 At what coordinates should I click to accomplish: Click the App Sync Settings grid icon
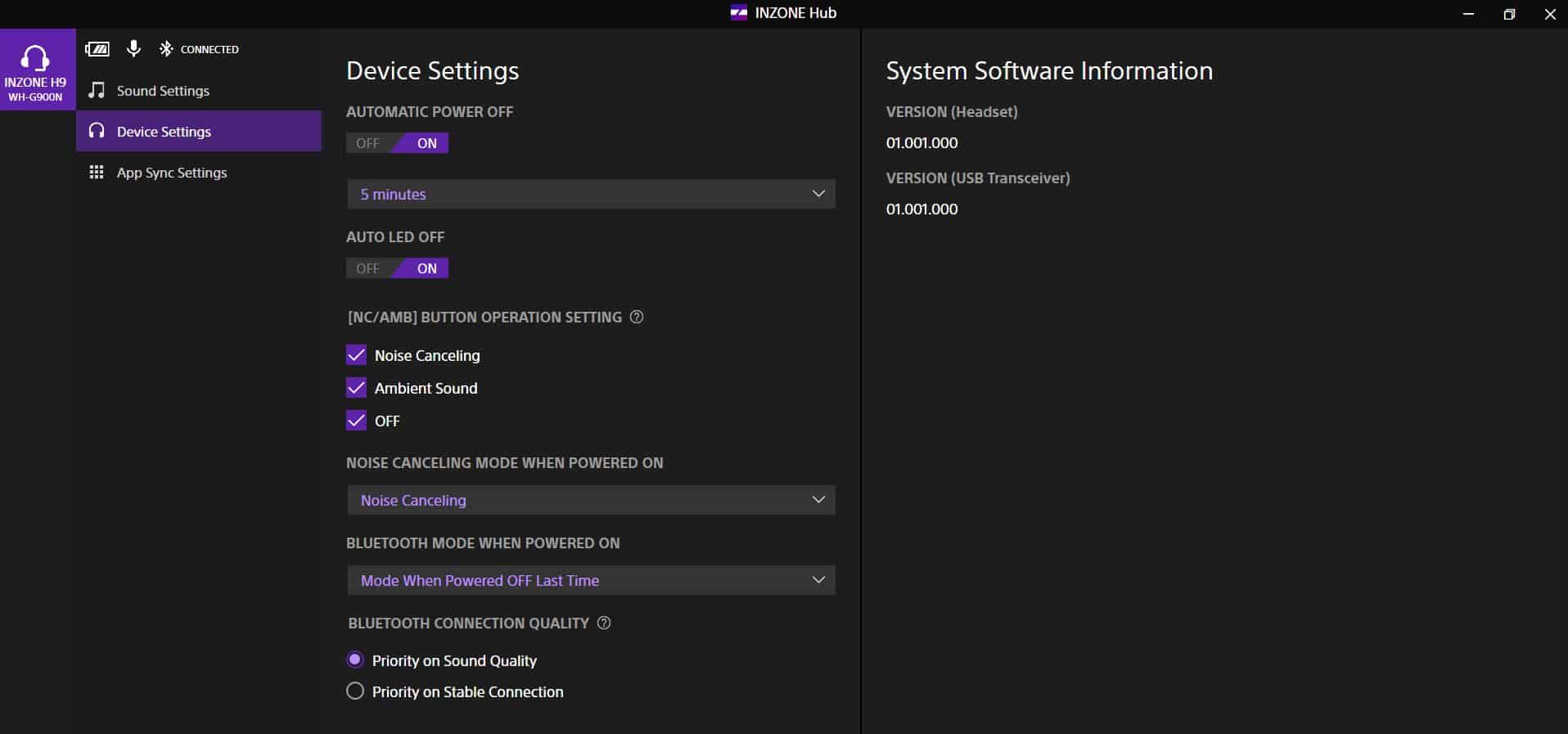pos(97,173)
